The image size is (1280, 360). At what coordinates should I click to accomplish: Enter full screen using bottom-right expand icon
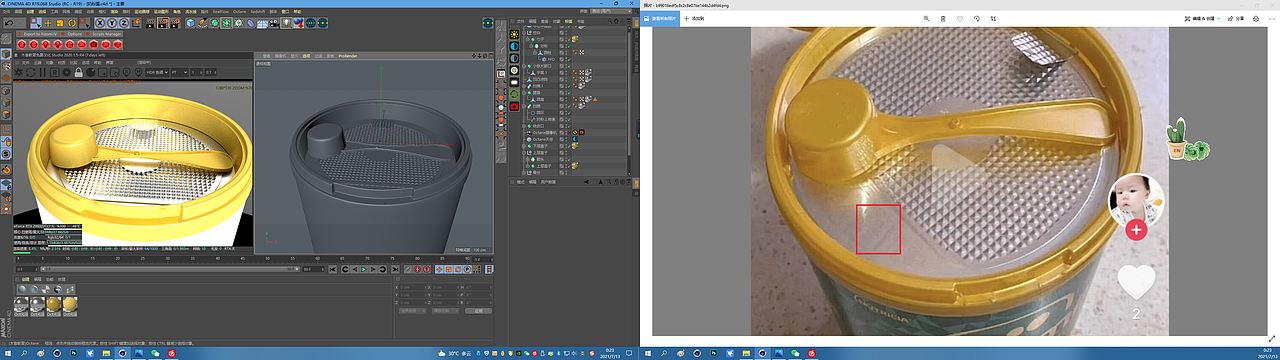[1272, 339]
